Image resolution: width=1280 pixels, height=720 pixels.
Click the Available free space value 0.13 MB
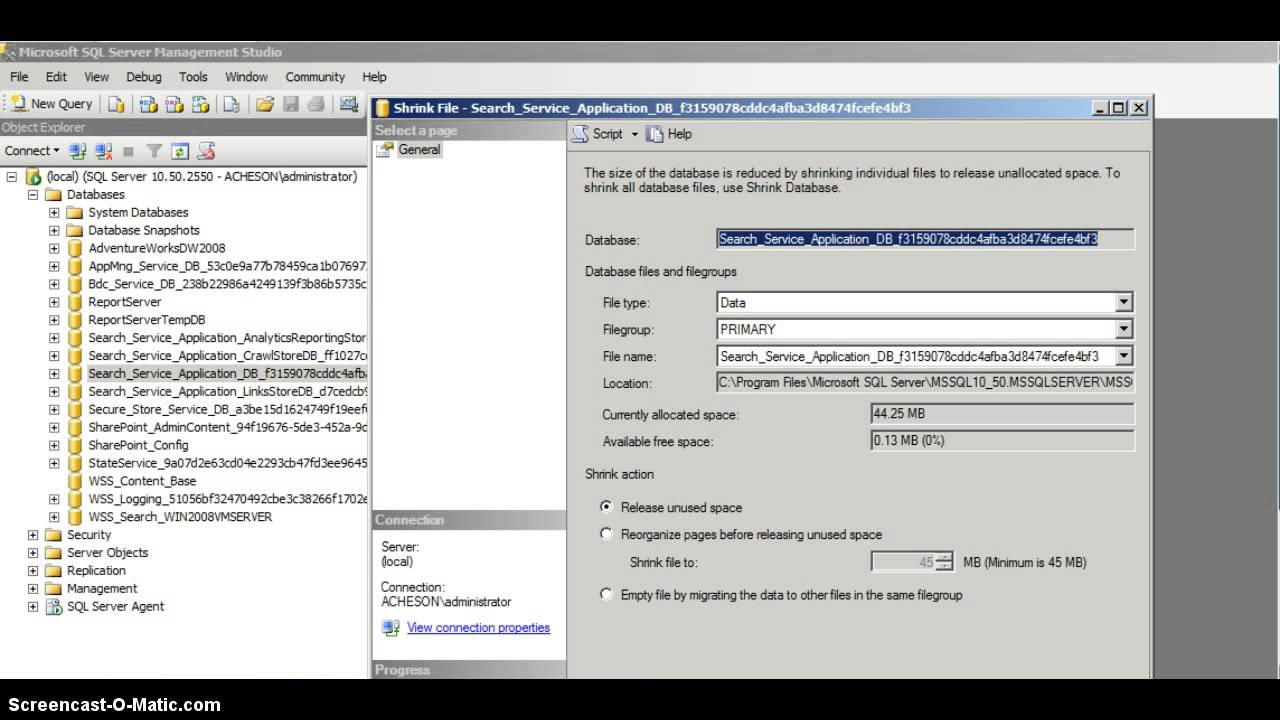1003,441
